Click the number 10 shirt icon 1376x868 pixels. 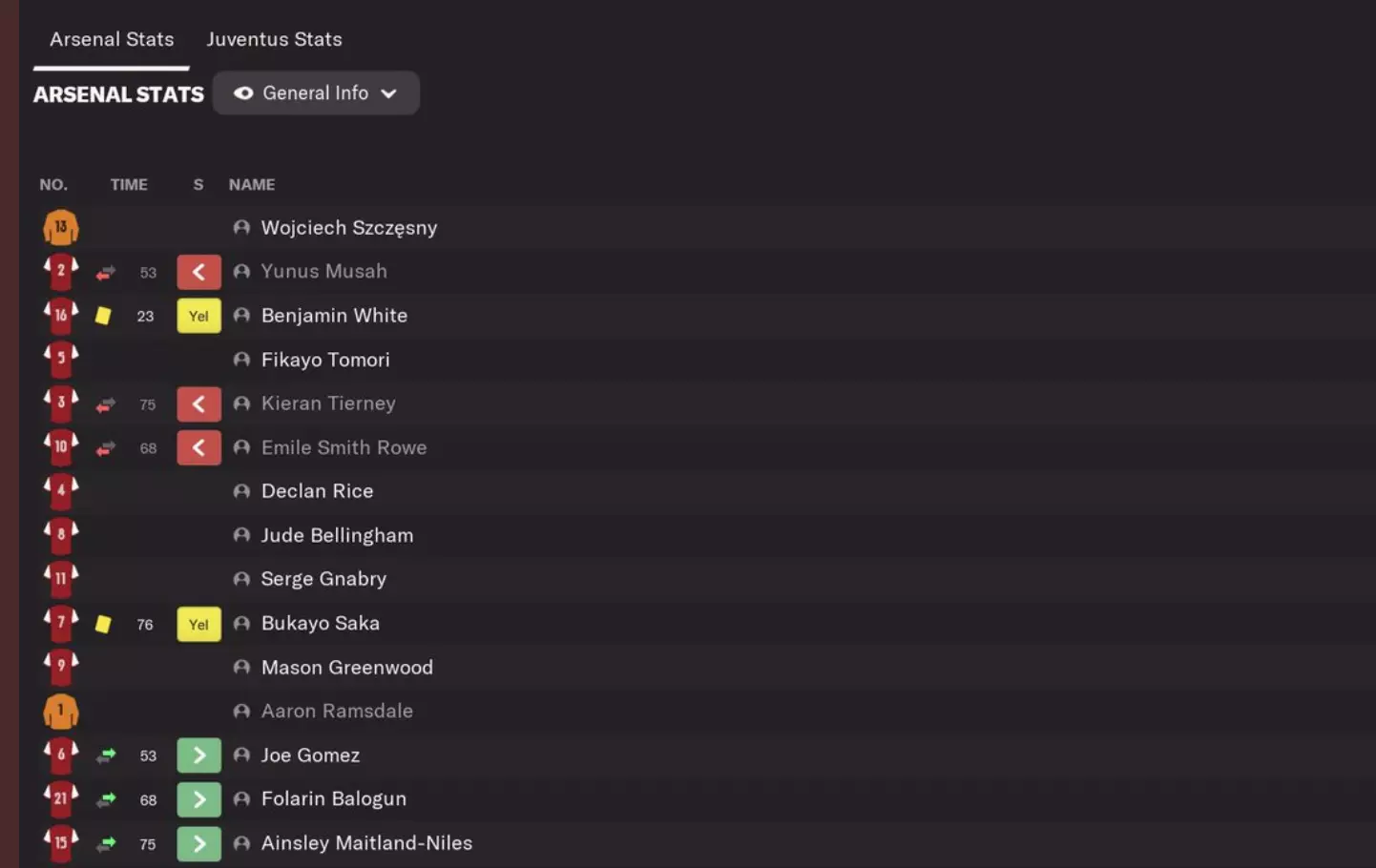point(61,447)
